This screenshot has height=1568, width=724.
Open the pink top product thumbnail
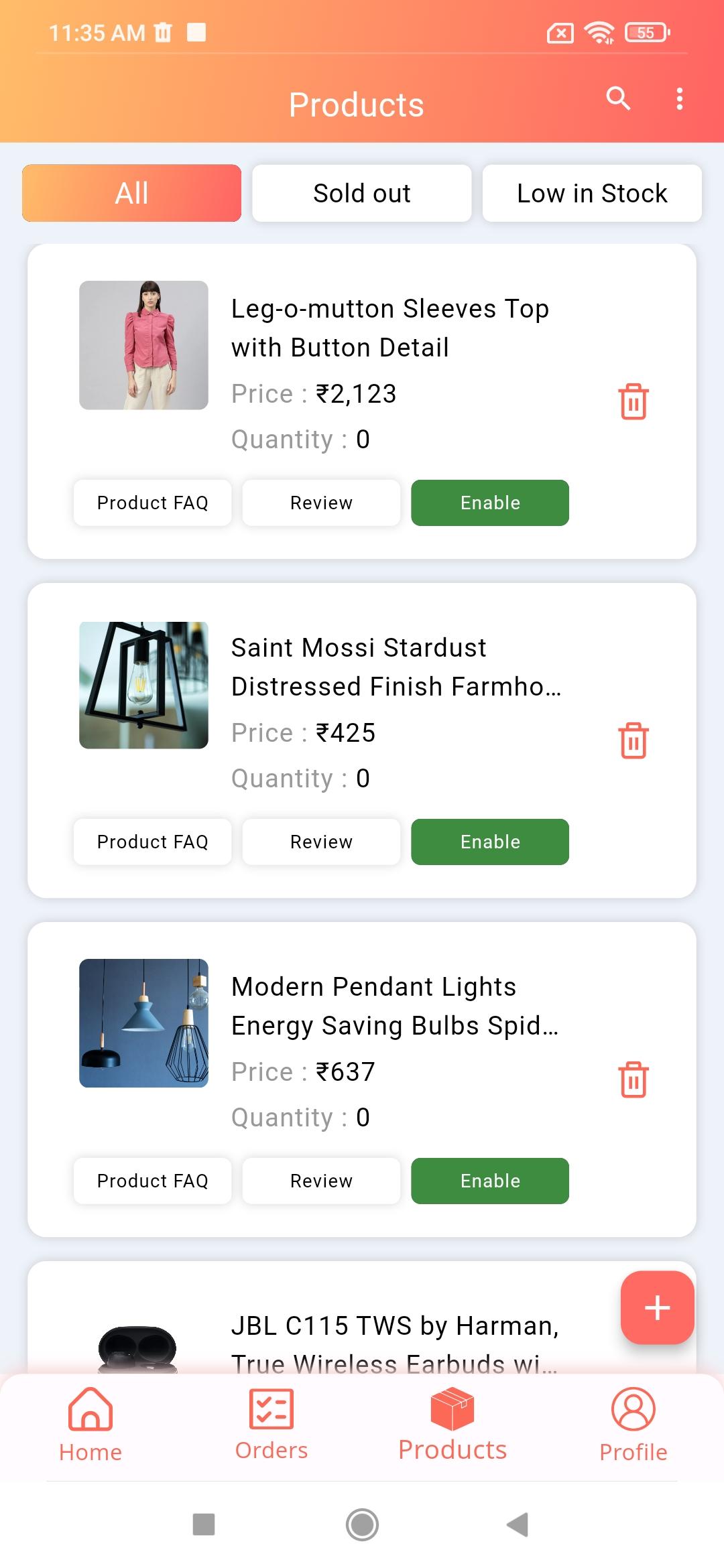tap(143, 345)
